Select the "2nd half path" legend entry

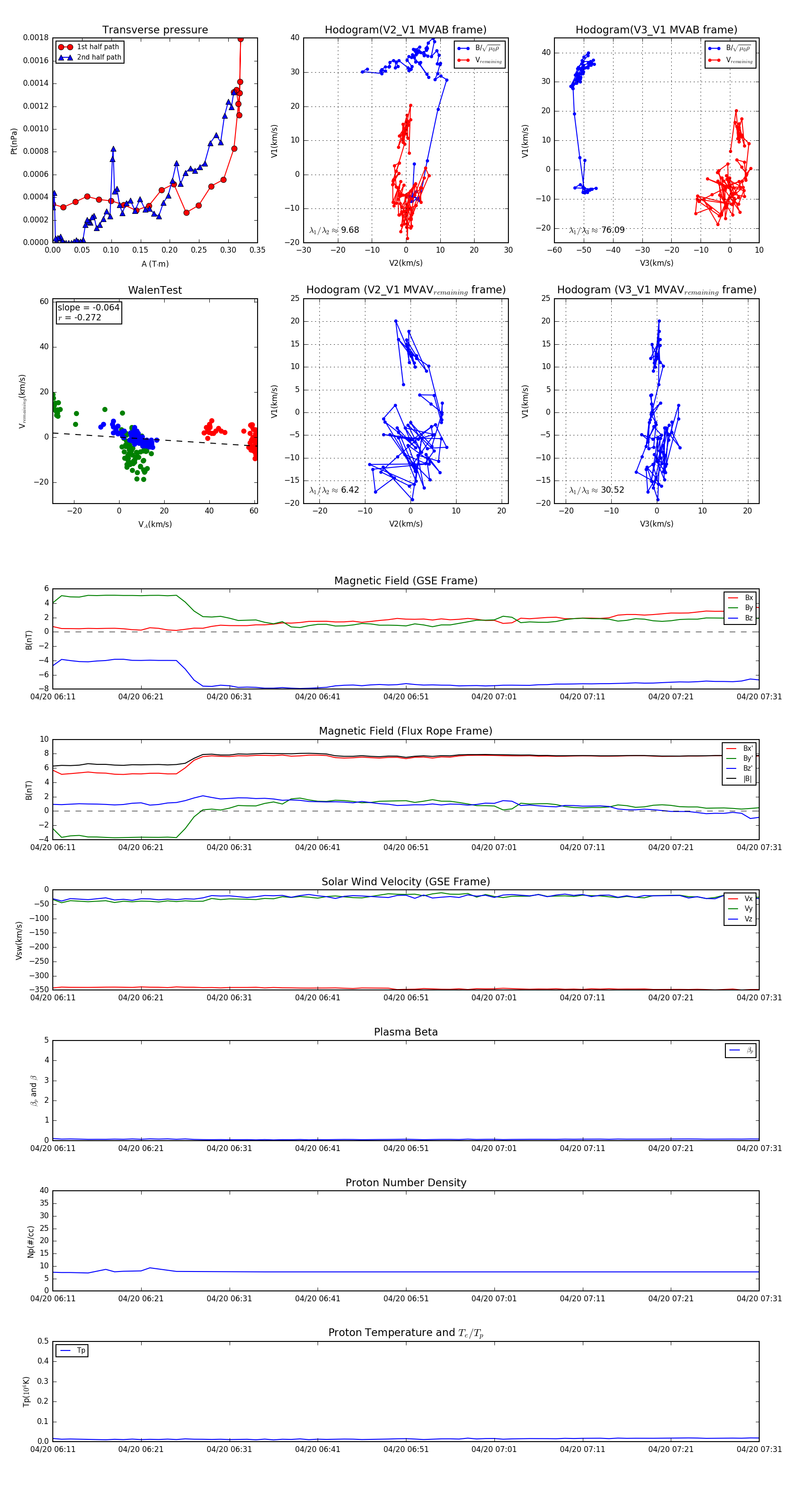pos(90,57)
